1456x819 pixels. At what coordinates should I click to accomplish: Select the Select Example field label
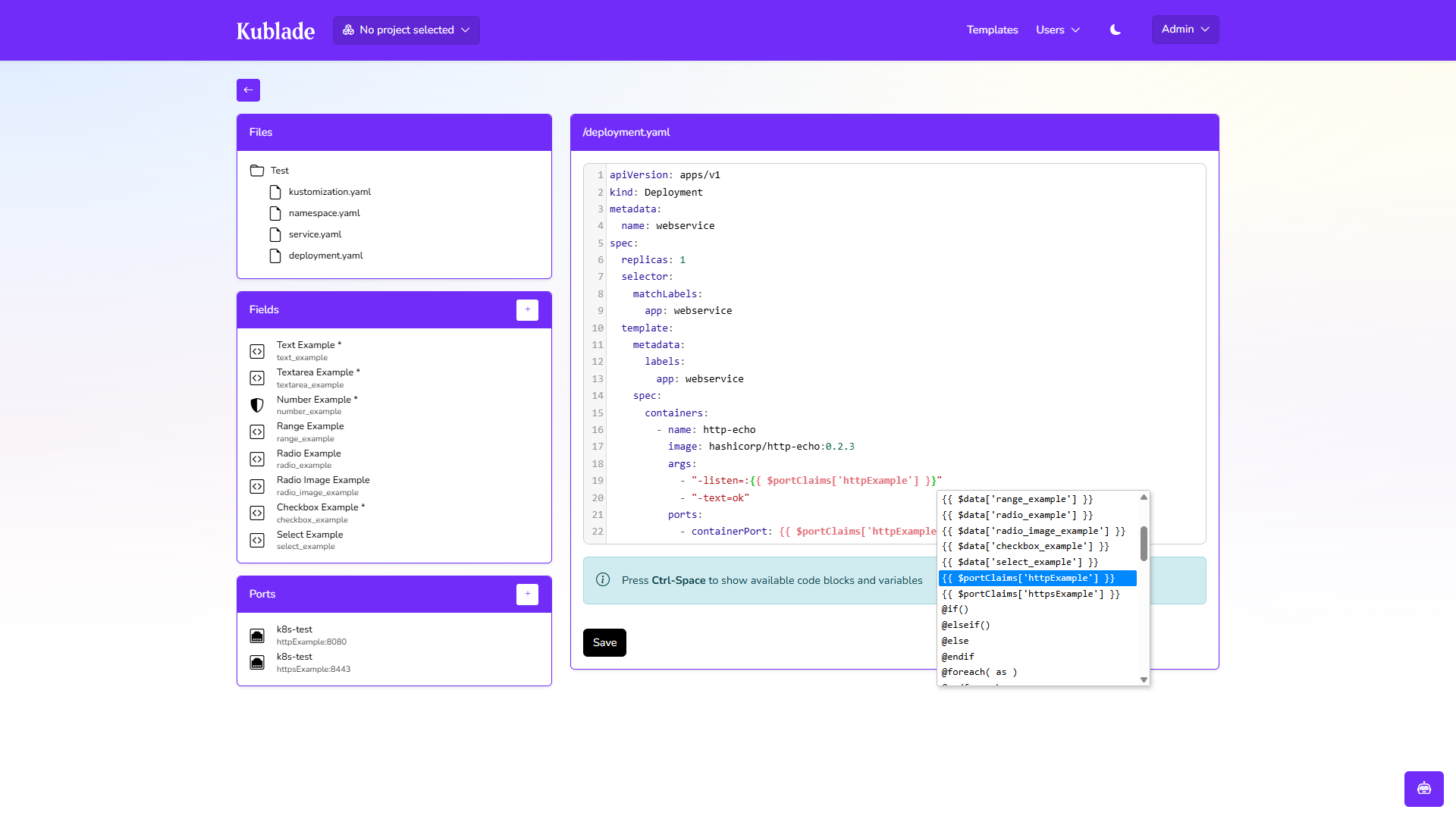click(x=309, y=535)
